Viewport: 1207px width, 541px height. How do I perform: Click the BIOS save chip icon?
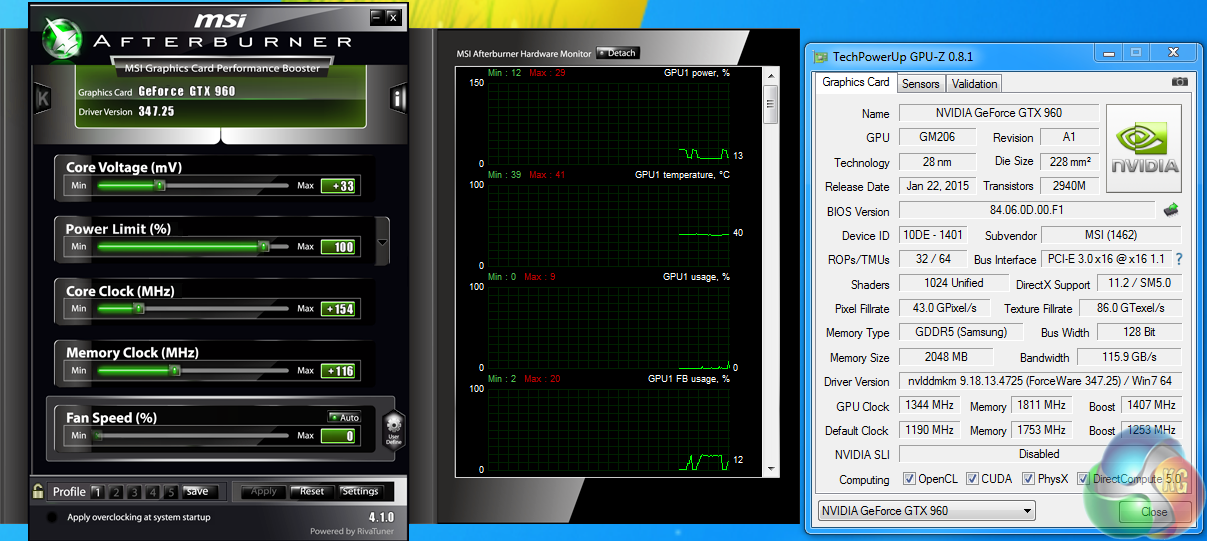click(1170, 210)
